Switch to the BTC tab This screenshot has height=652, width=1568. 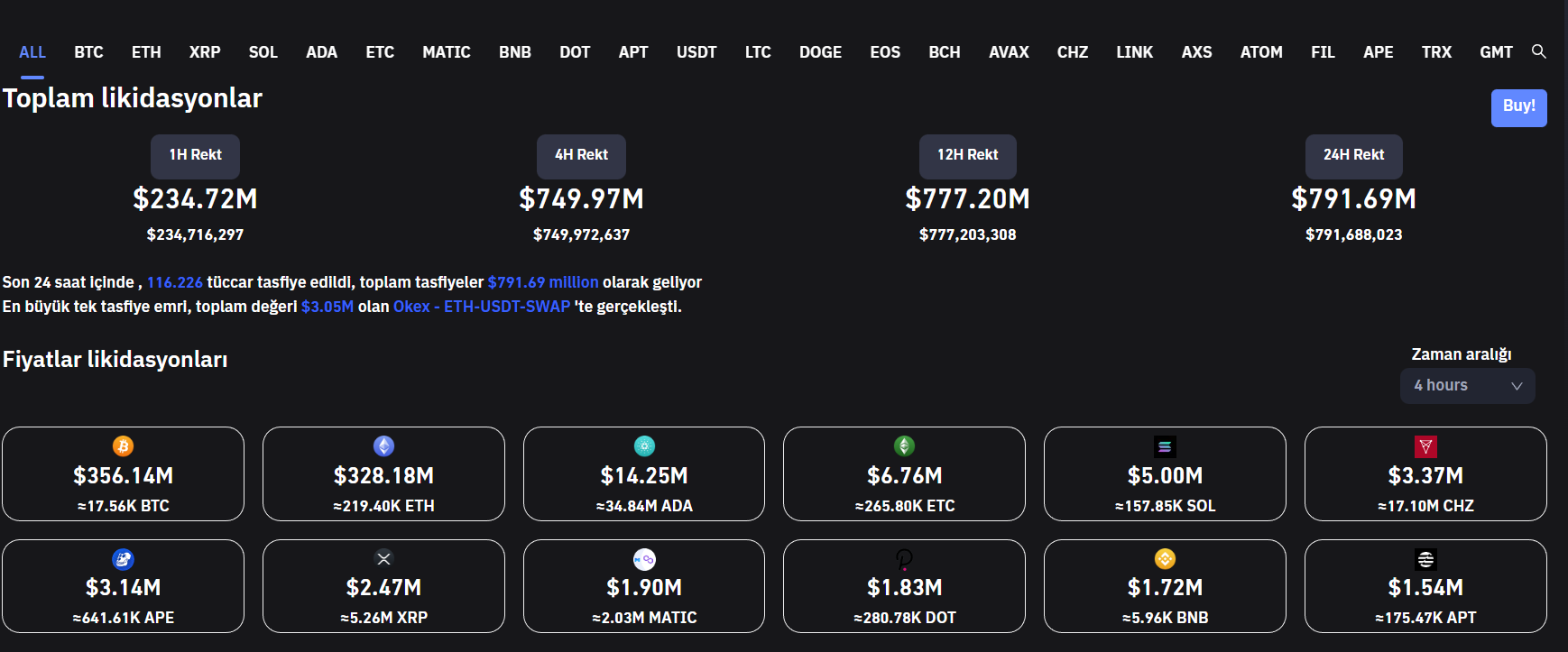click(x=88, y=52)
